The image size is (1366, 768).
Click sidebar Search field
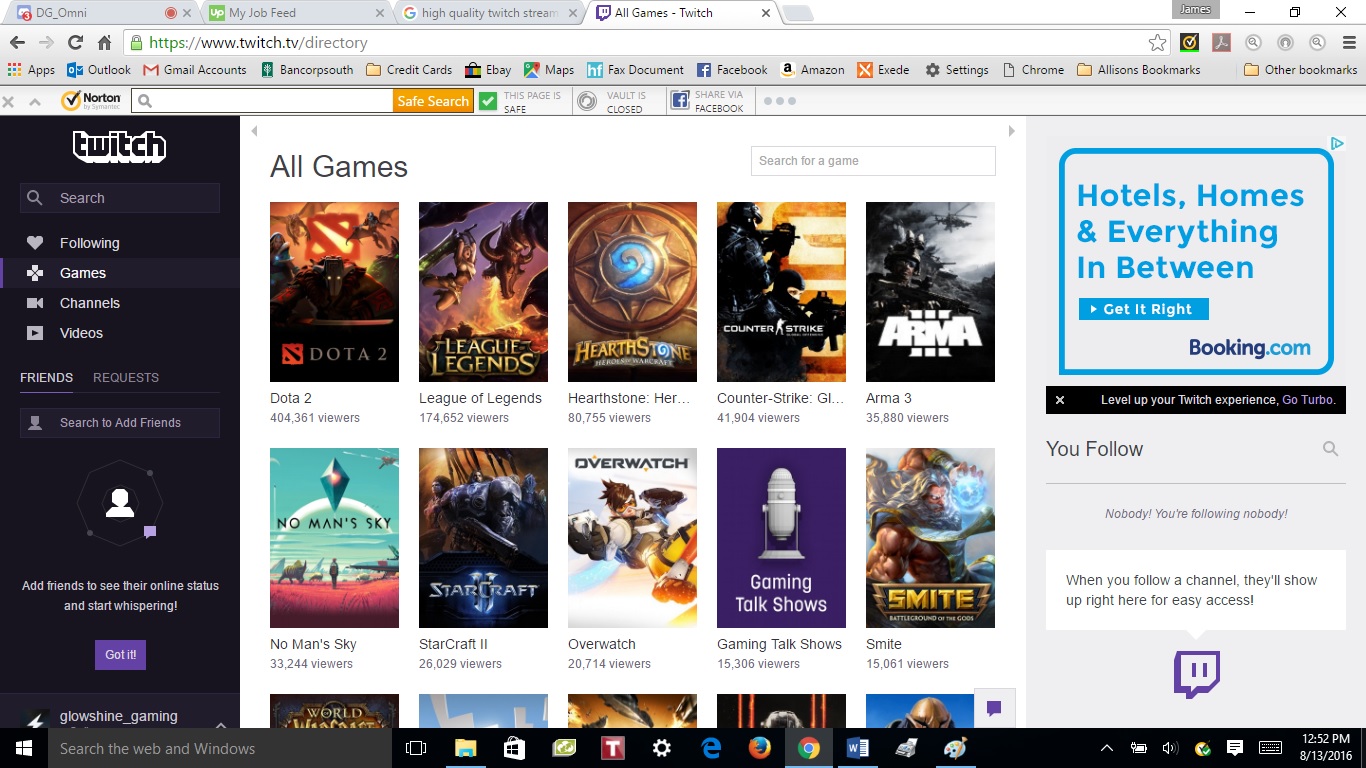coord(120,198)
